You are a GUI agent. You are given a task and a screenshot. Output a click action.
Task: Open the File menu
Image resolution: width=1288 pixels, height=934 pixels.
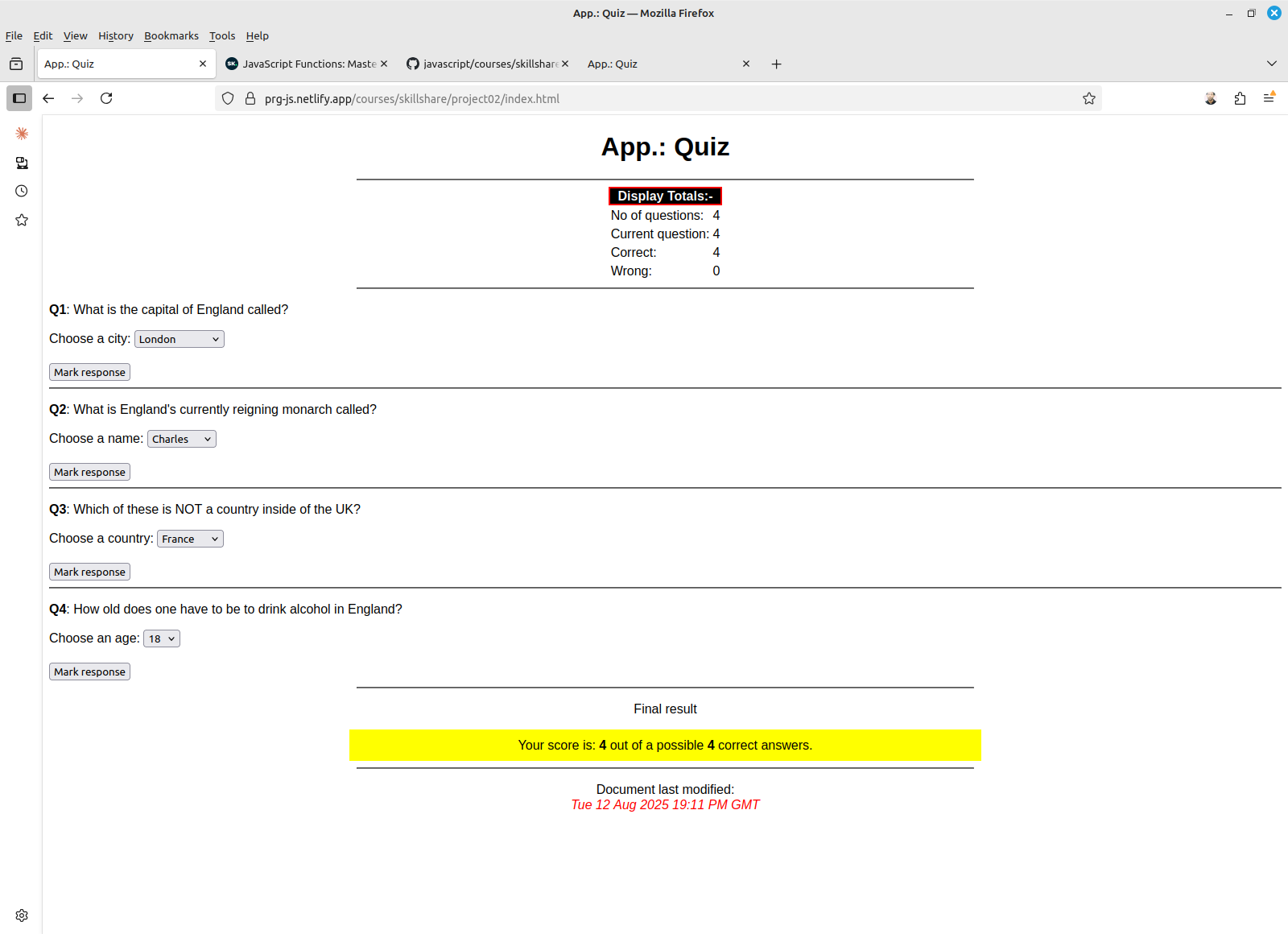tap(14, 35)
